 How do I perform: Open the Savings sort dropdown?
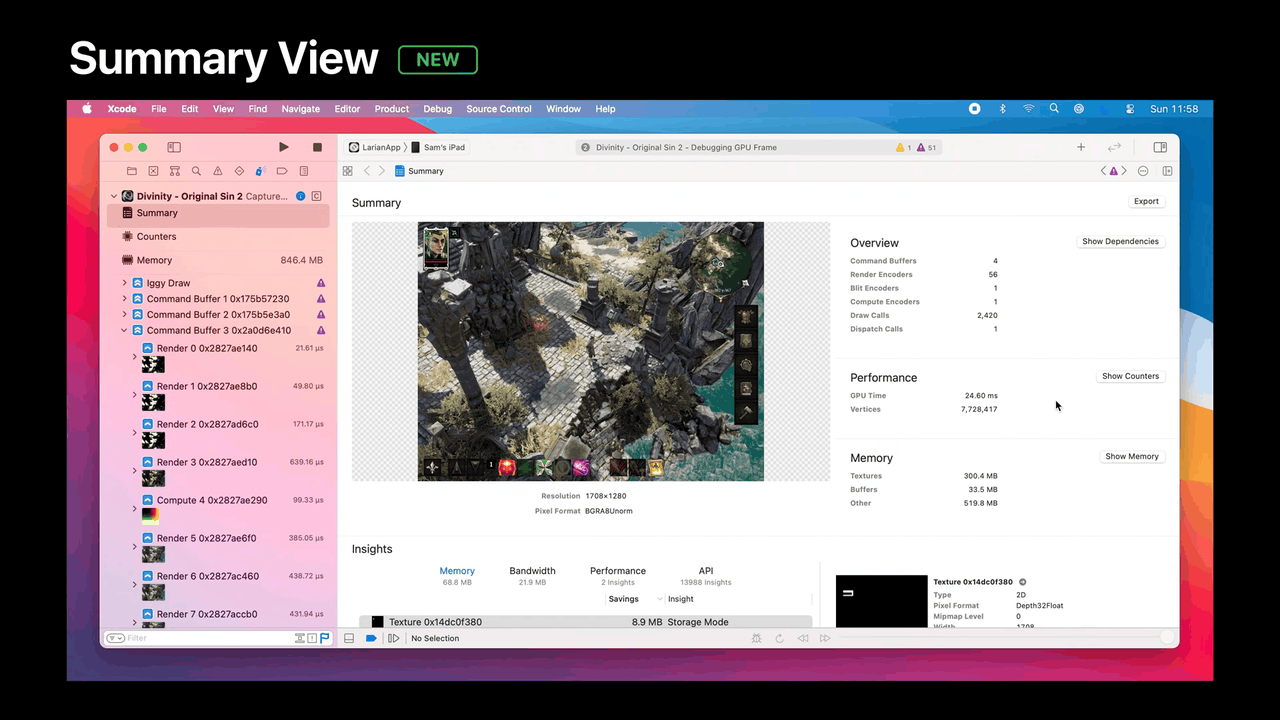point(635,599)
